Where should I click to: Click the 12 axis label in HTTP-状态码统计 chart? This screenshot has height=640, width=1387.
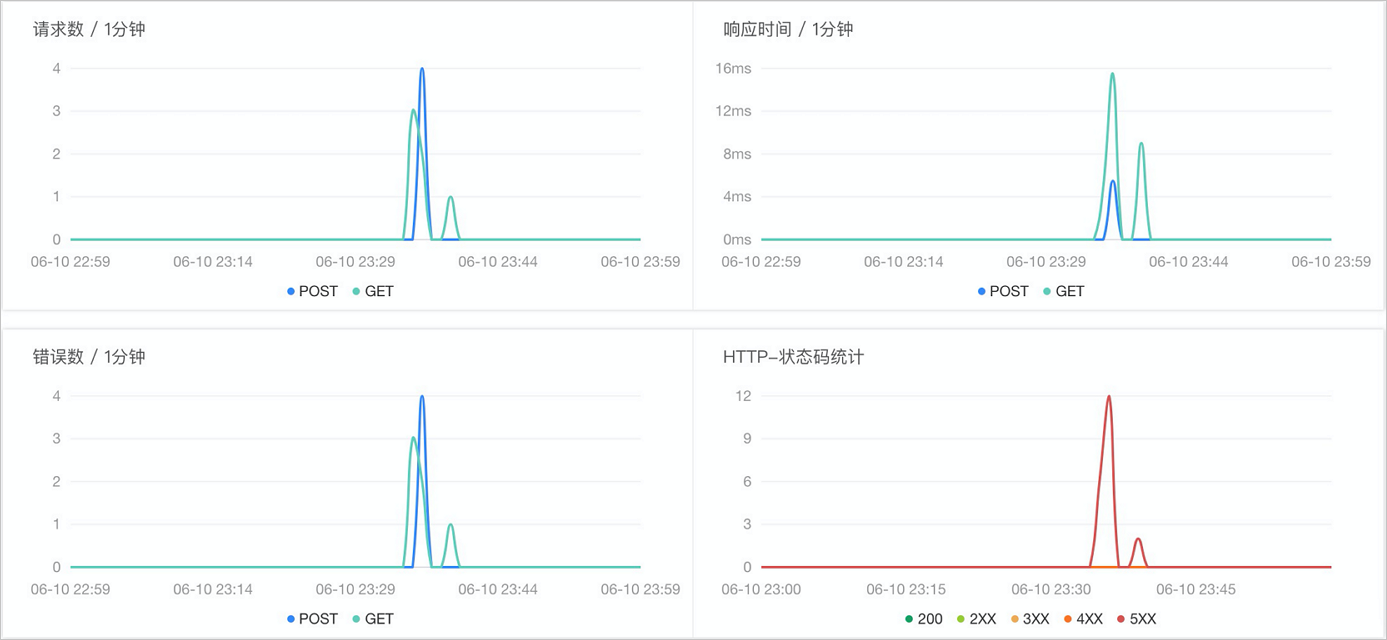743,397
